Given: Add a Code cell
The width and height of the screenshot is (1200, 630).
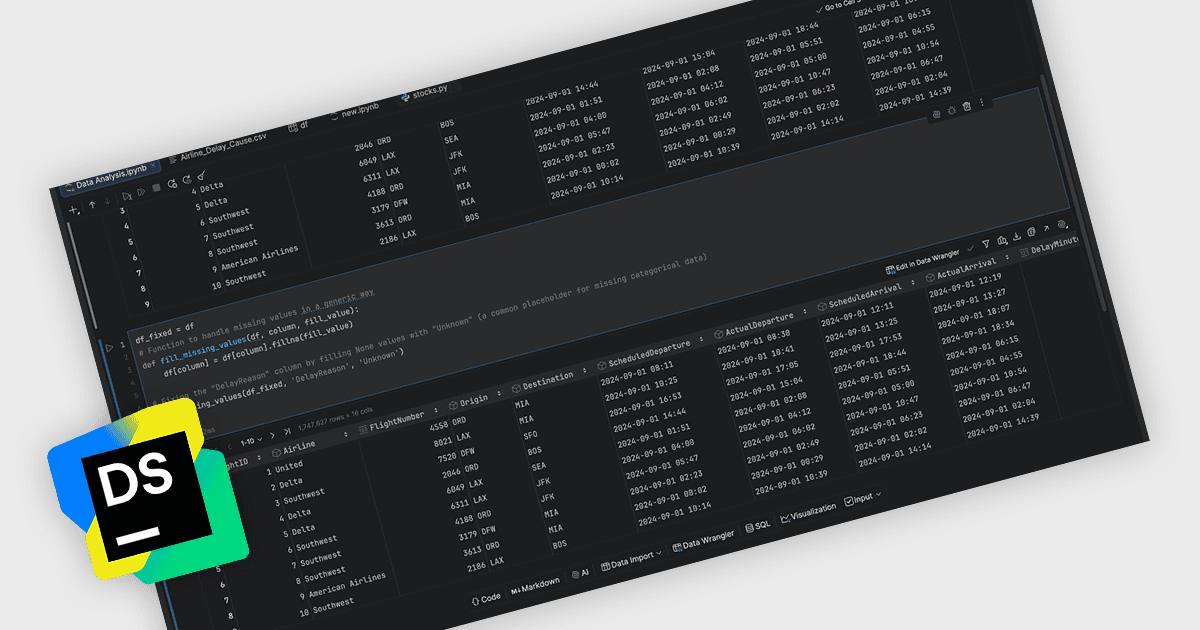Looking at the screenshot, I should [486, 599].
